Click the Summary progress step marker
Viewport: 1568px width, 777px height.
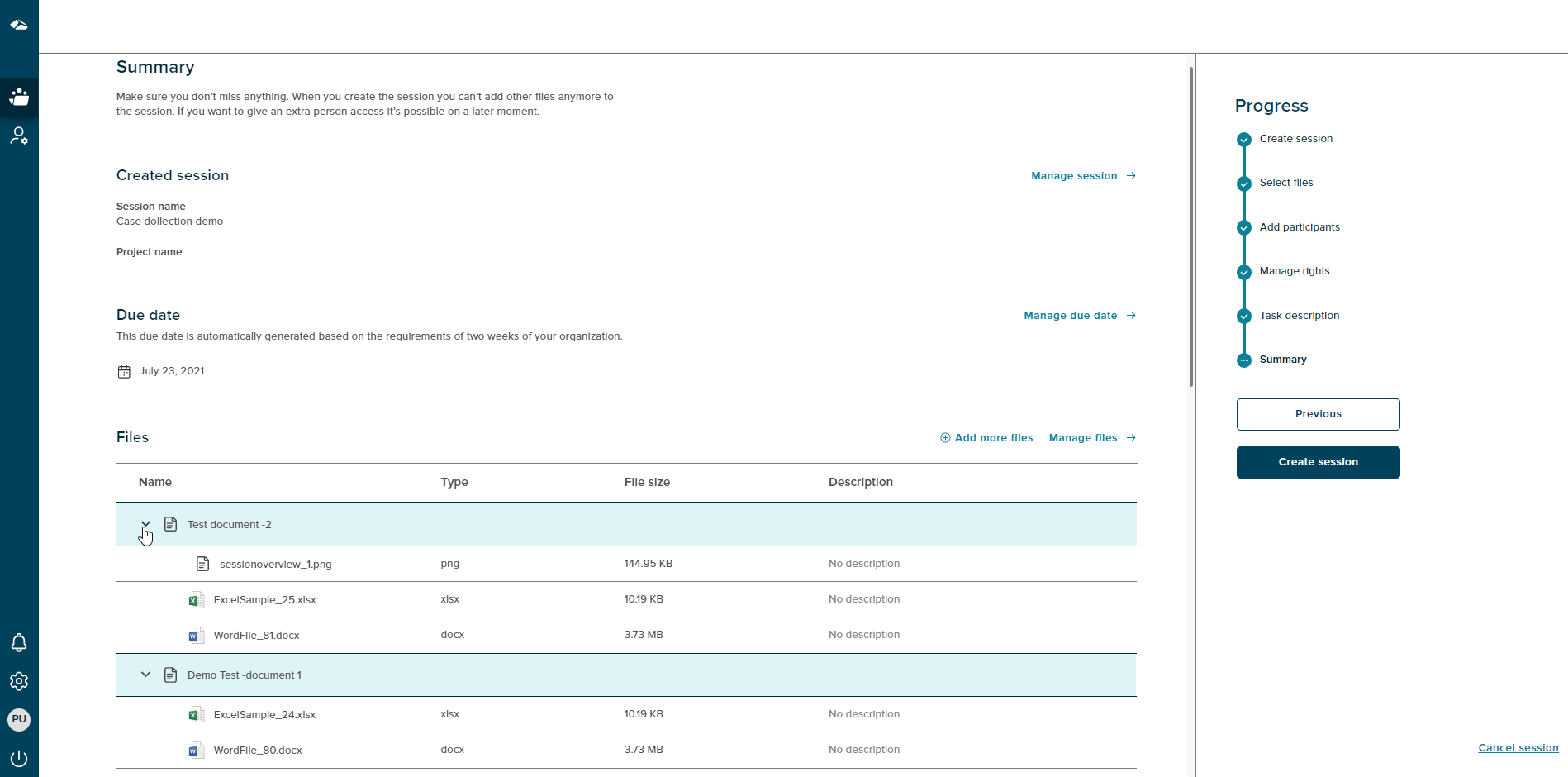(1244, 360)
